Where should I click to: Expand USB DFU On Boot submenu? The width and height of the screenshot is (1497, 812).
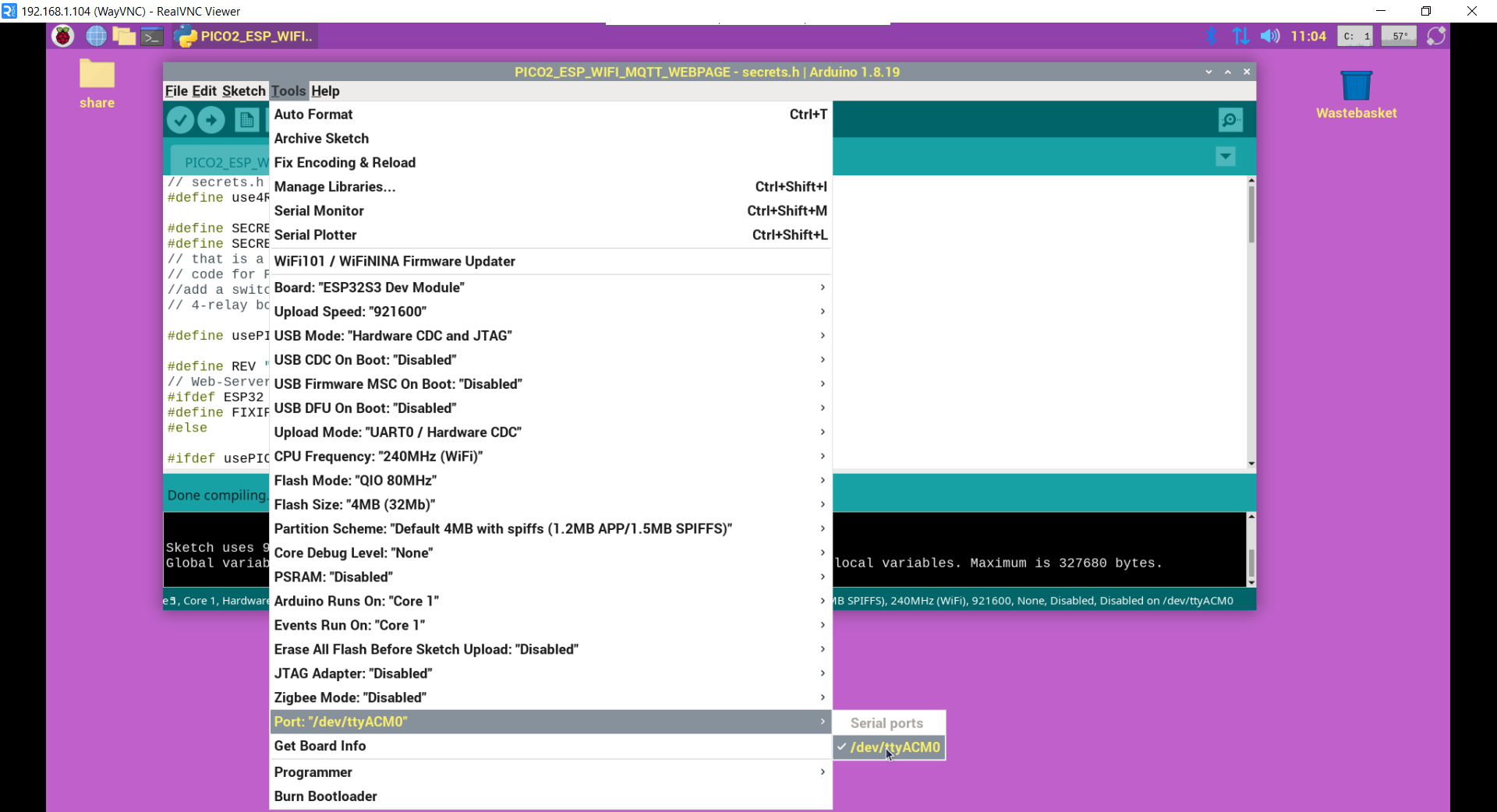point(550,408)
